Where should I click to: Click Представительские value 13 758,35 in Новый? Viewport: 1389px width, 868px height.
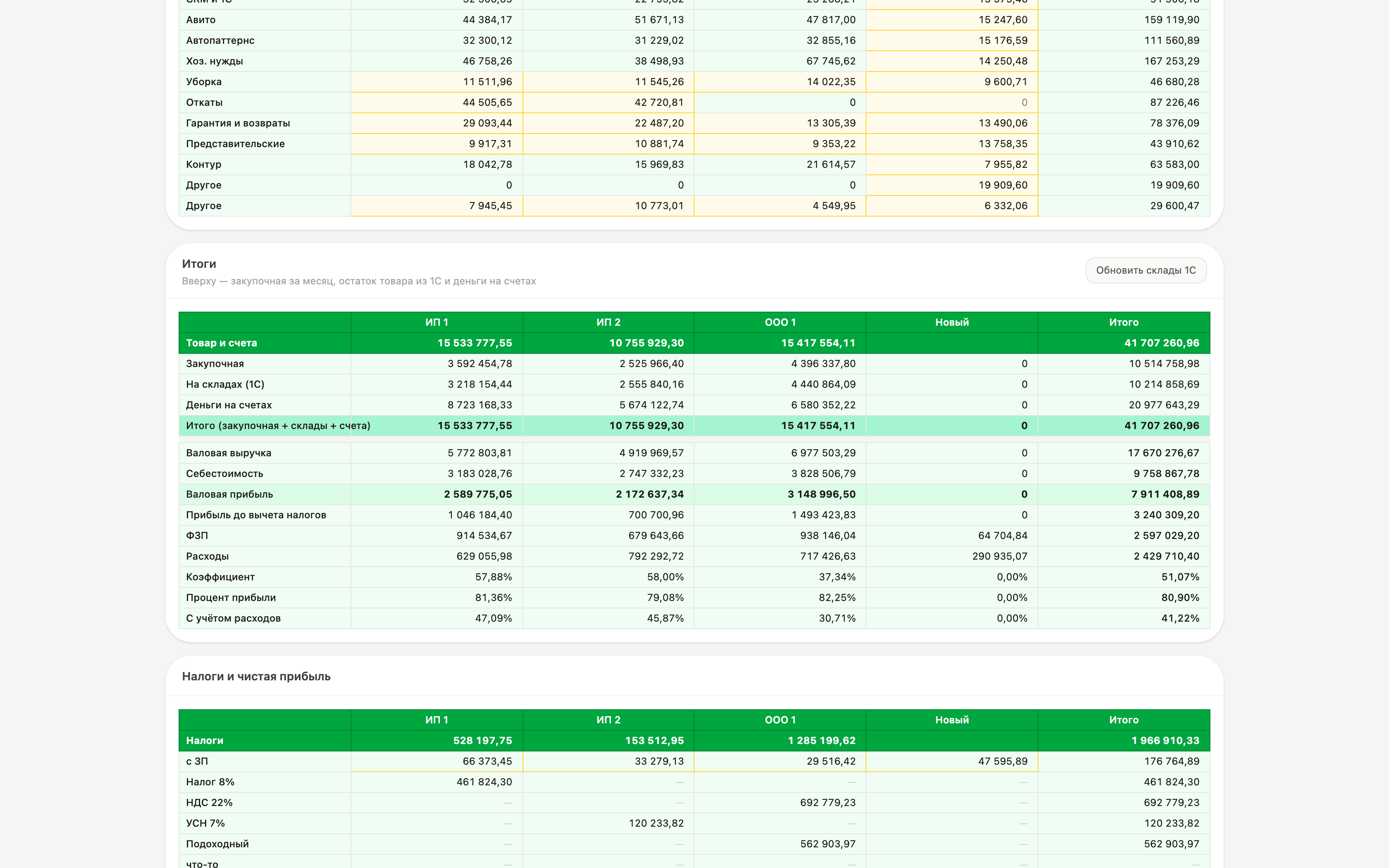952,144
